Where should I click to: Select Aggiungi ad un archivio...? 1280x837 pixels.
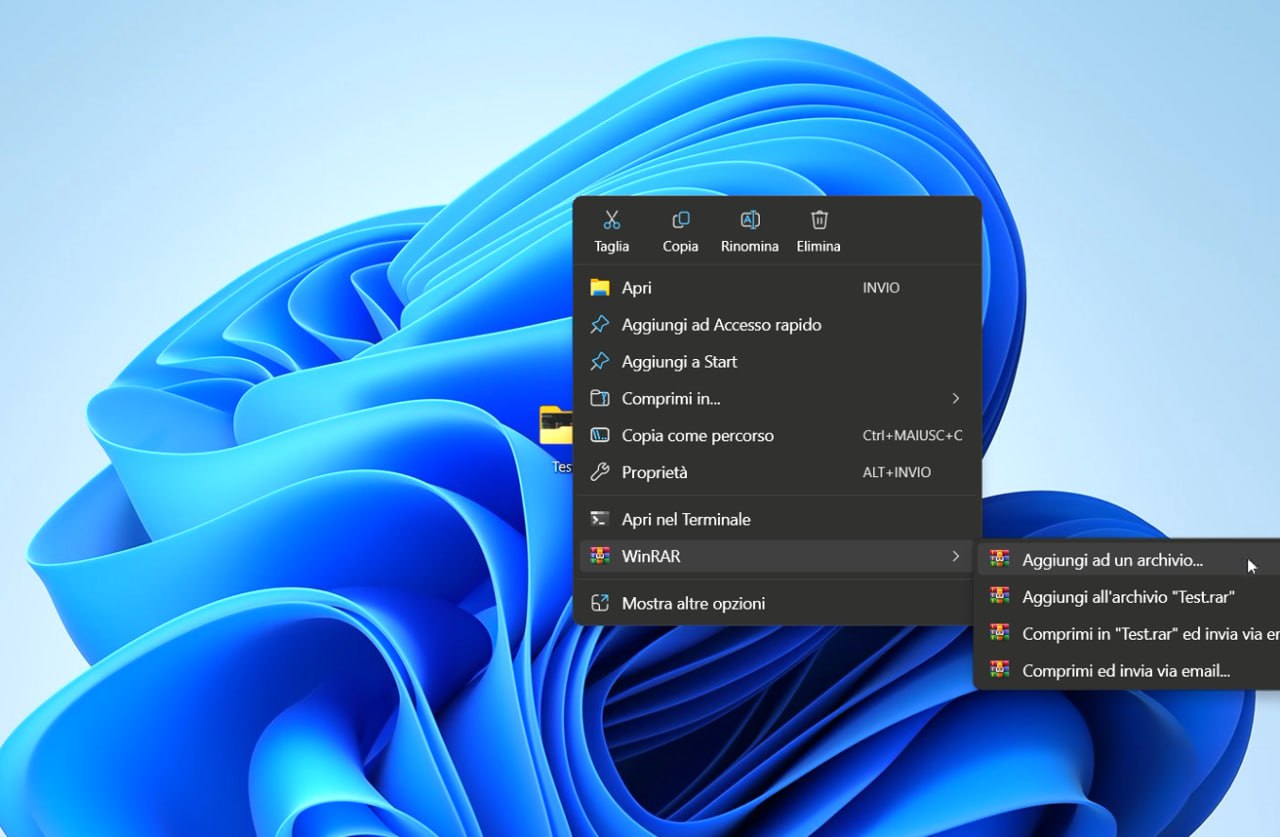click(x=1112, y=561)
